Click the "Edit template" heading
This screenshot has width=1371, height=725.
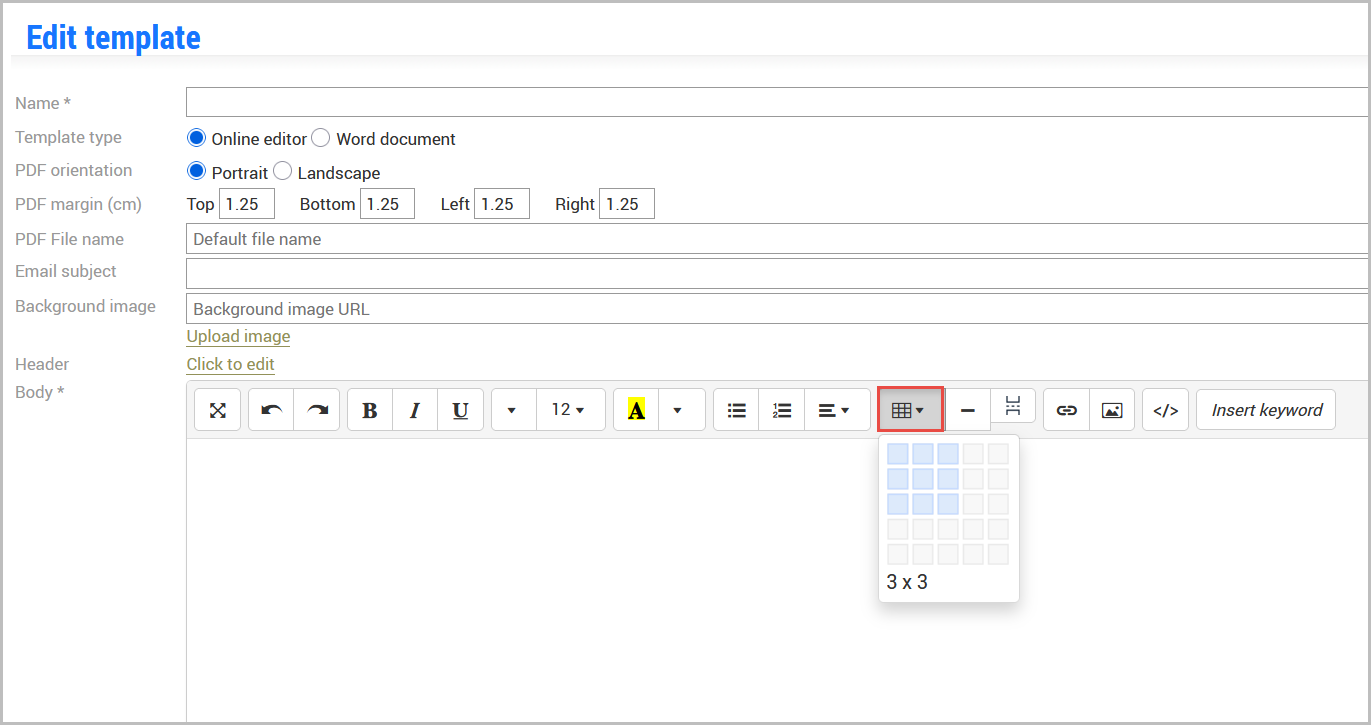[113, 37]
